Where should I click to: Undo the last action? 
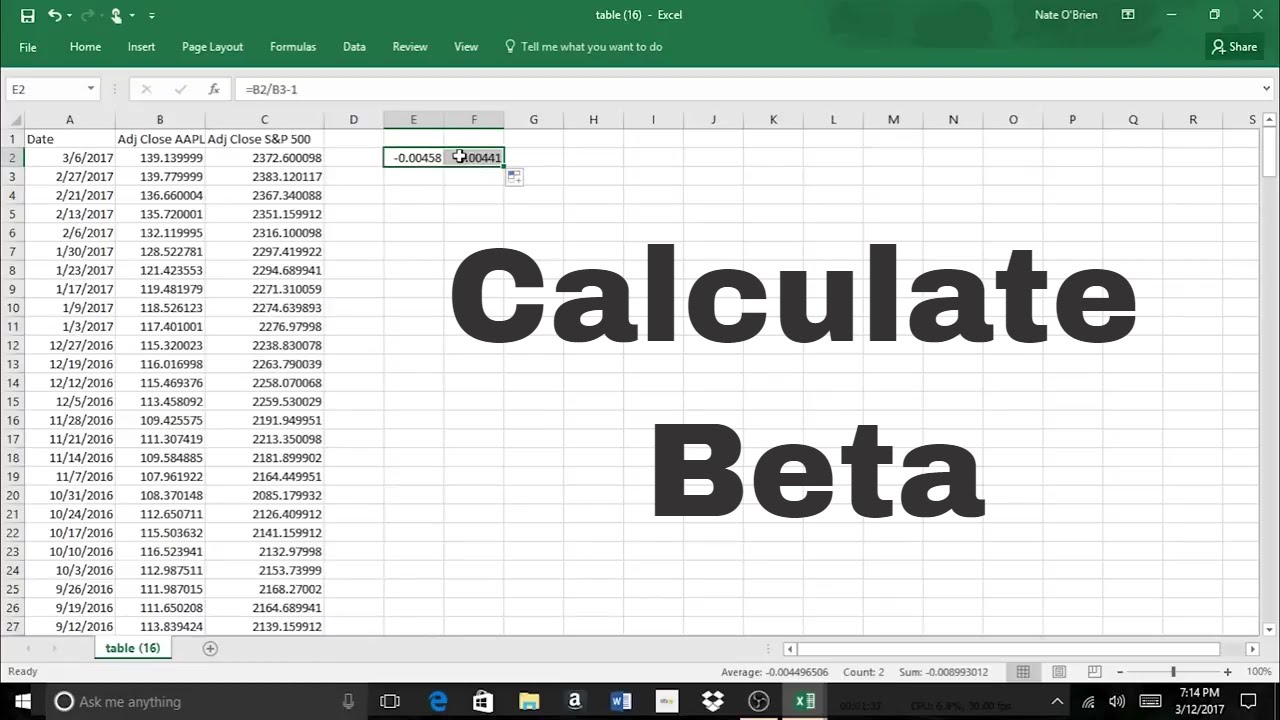[x=54, y=15]
